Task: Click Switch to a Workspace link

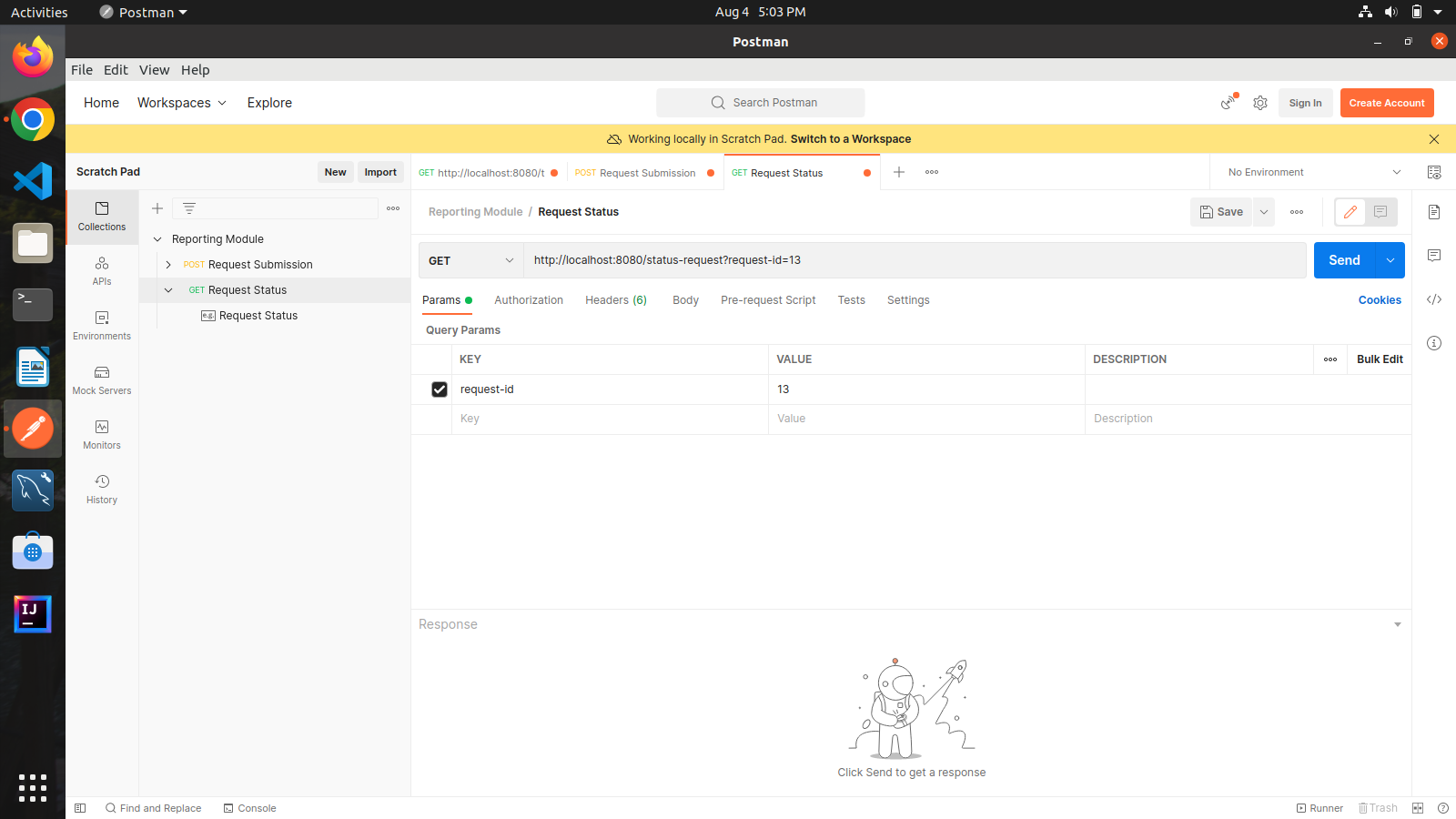Action: 851,139
